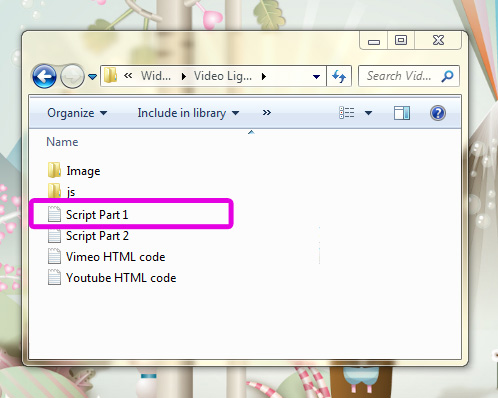Click the blue Back arrow button

point(44,76)
